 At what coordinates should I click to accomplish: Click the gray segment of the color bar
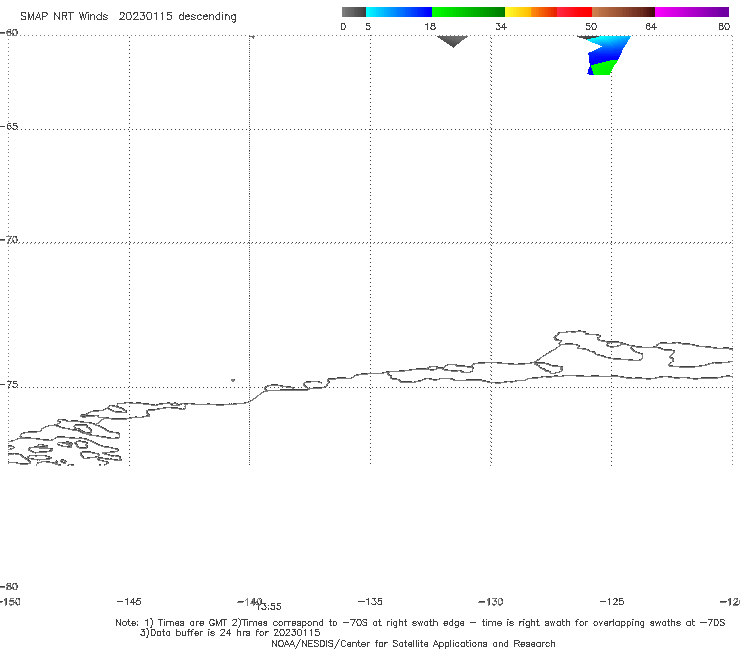354,12
